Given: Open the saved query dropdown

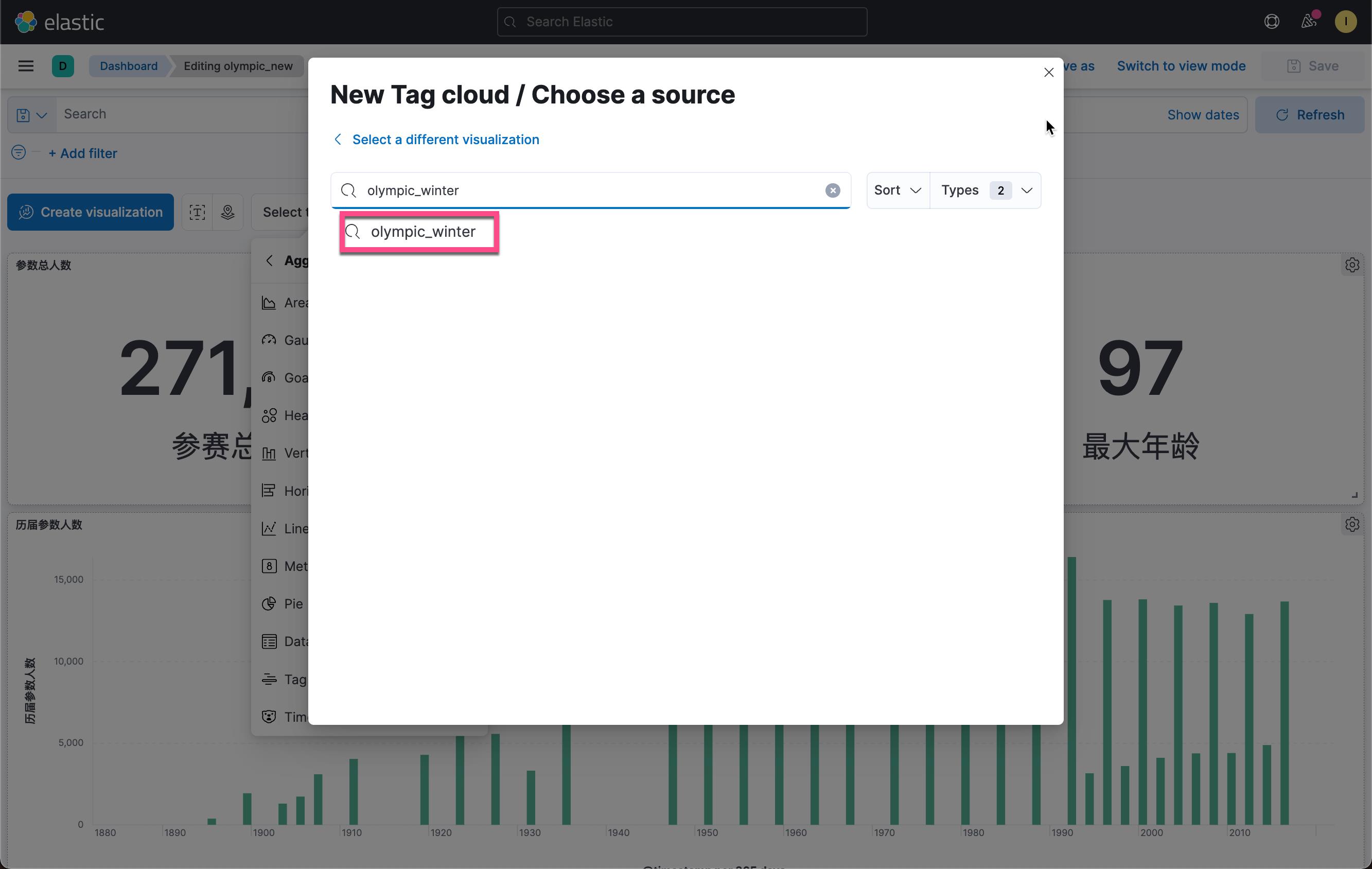Looking at the screenshot, I should (x=32, y=114).
